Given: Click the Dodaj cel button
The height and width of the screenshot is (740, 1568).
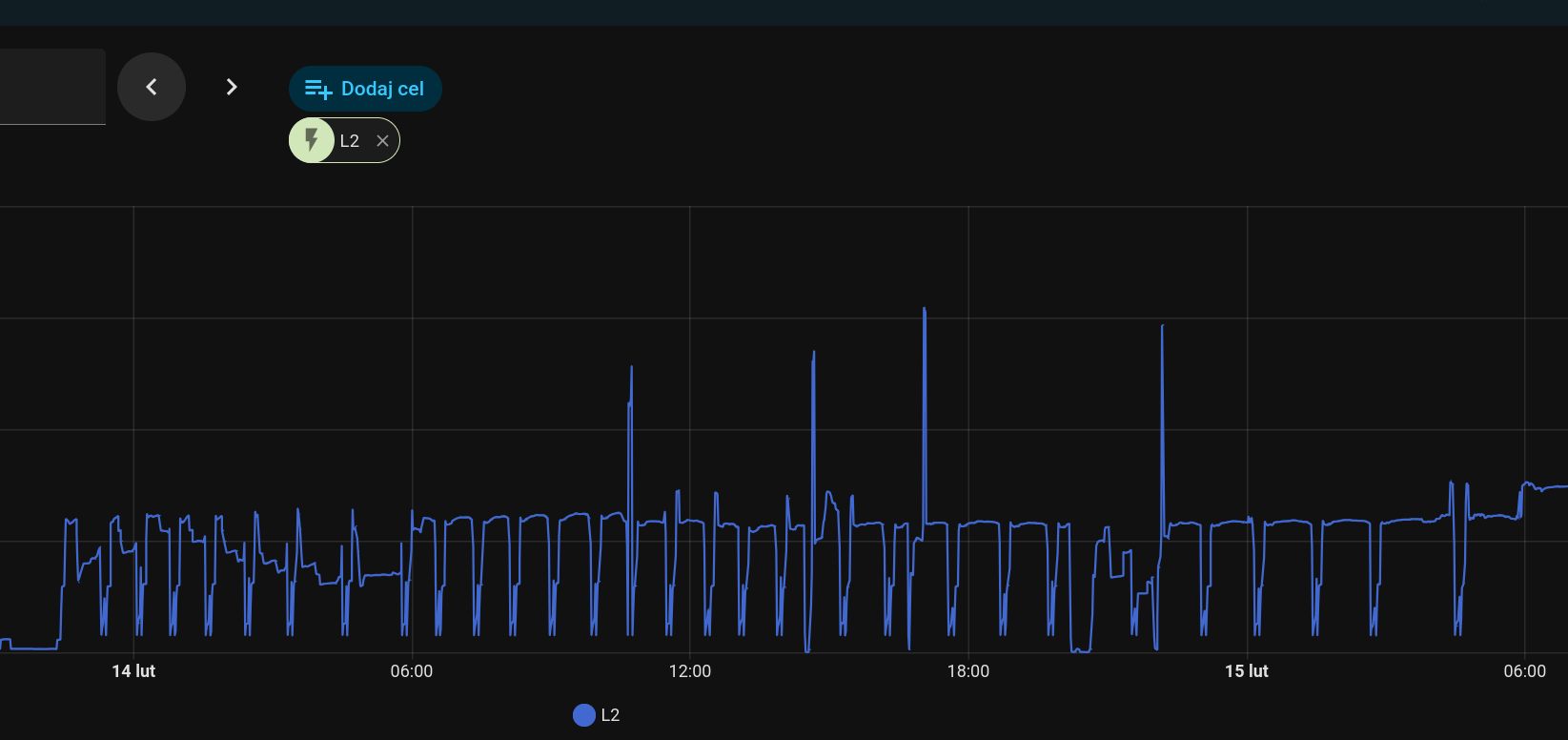Looking at the screenshot, I should pos(365,89).
